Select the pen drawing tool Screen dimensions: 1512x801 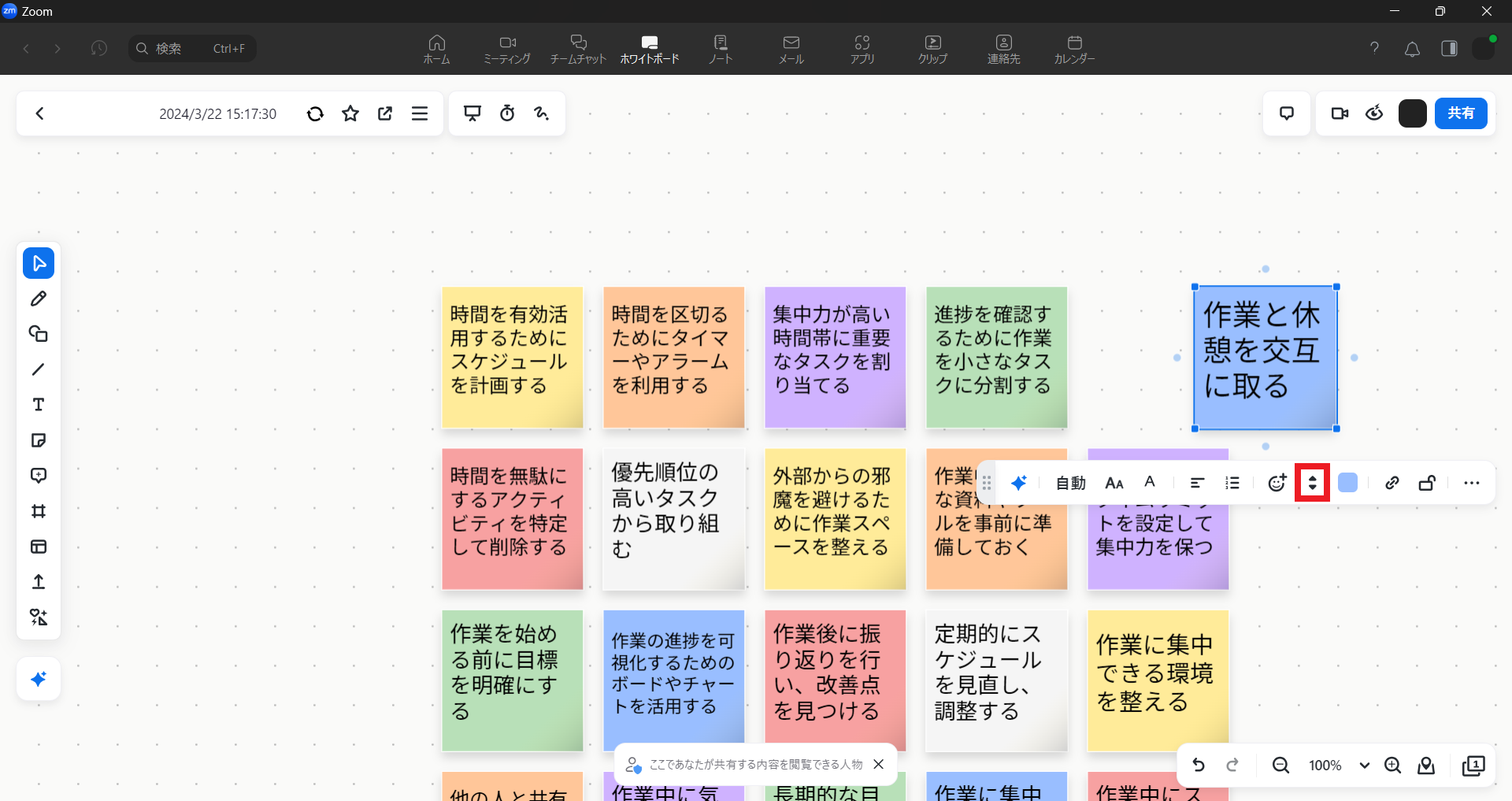coord(39,299)
